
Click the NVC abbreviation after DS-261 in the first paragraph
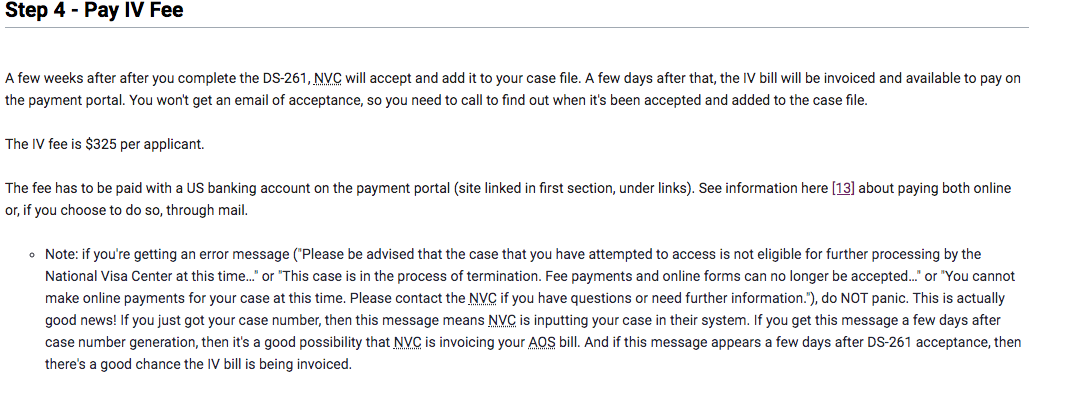point(327,79)
